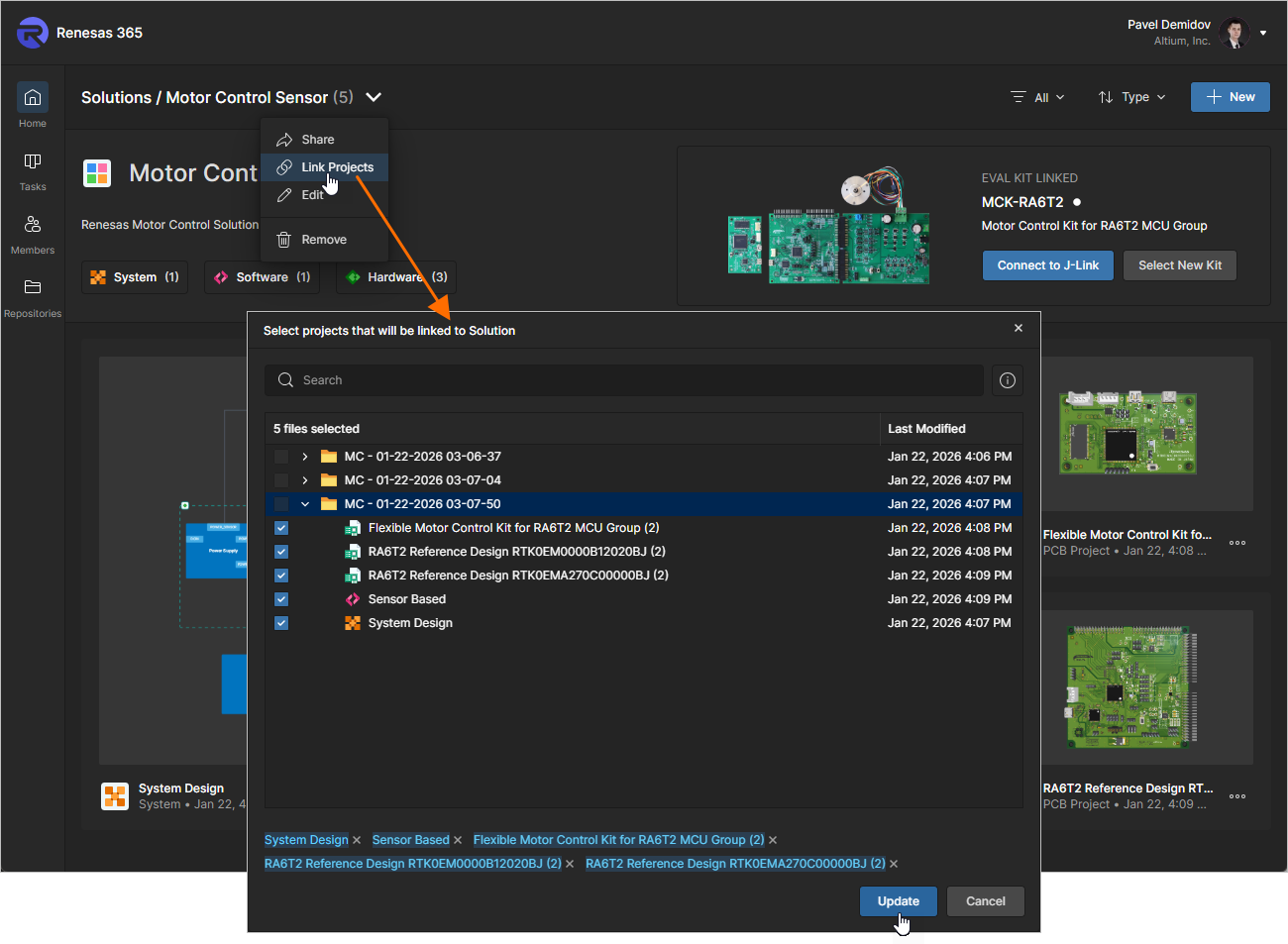The width and height of the screenshot is (1288, 944).
Task: Uncheck the Sensor Based project checkbox
Action: coord(281,599)
